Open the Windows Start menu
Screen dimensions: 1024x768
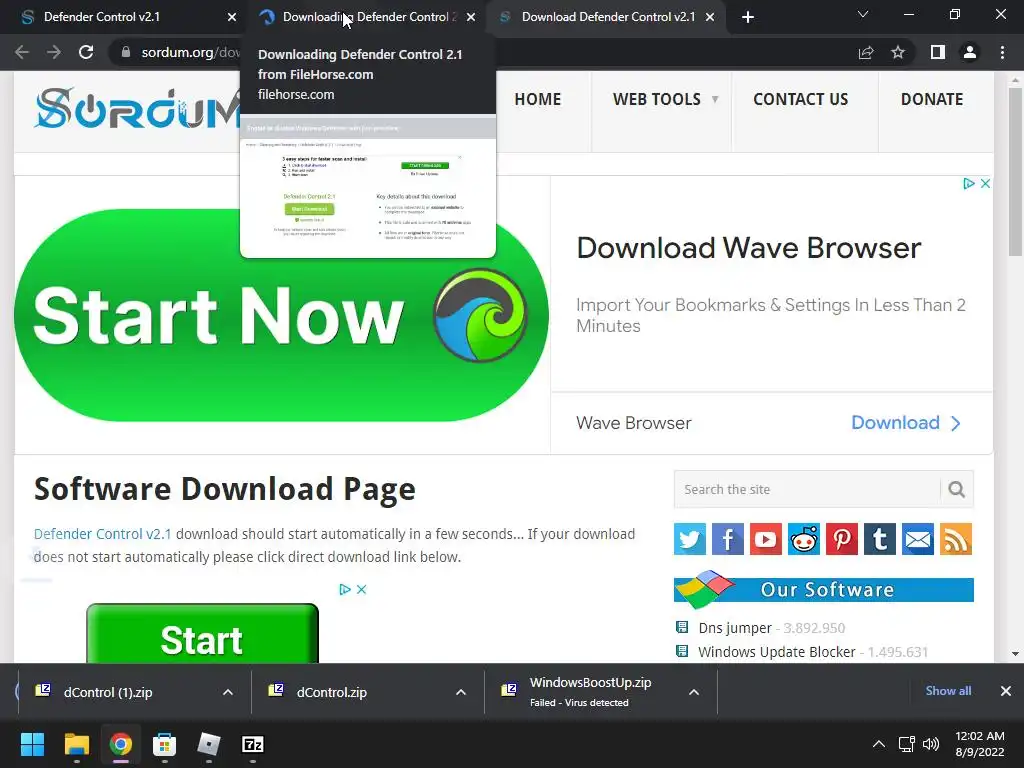33,744
